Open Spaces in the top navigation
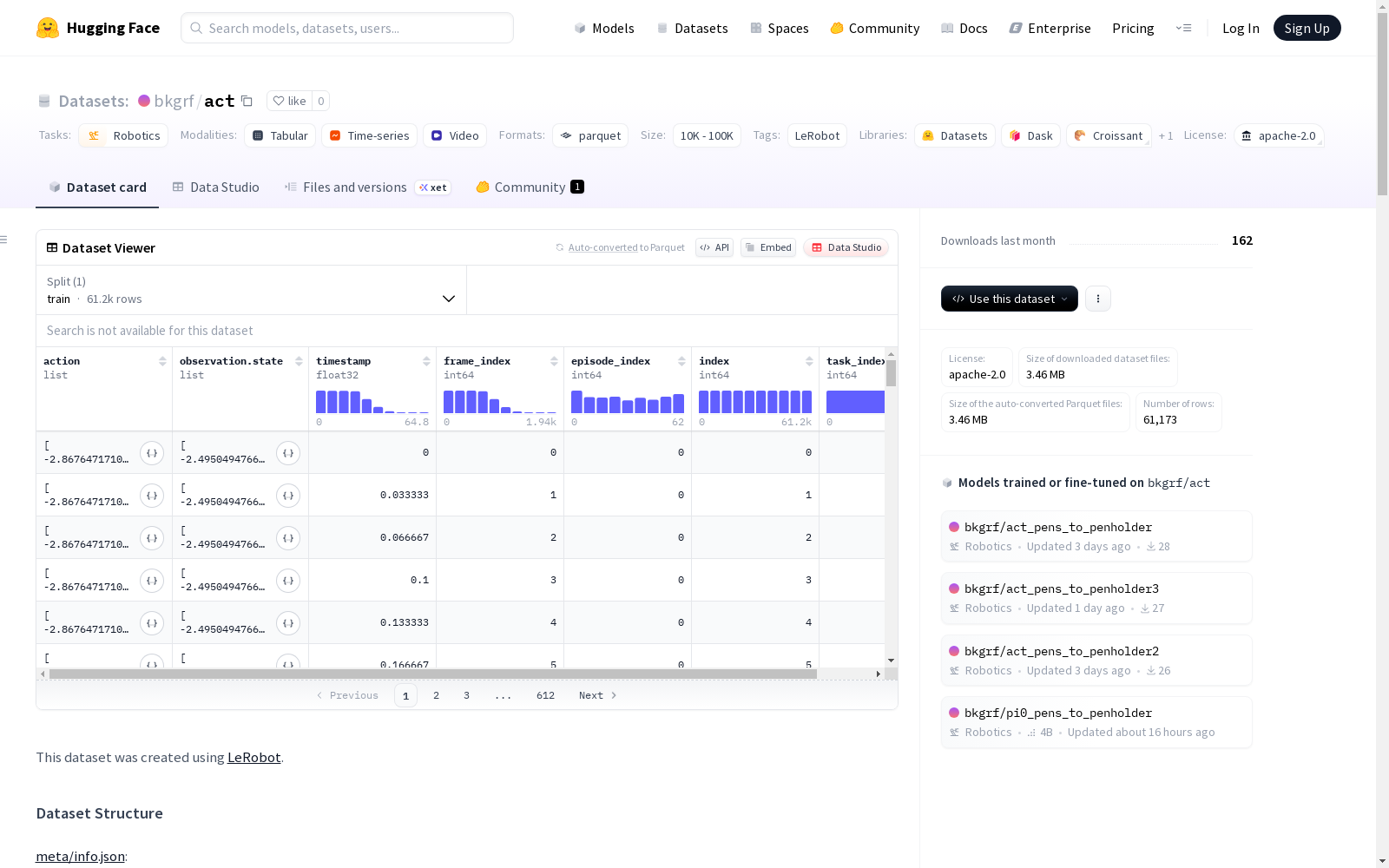The width and height of the screenshot is (1389, 868). (x=779, y=28)
